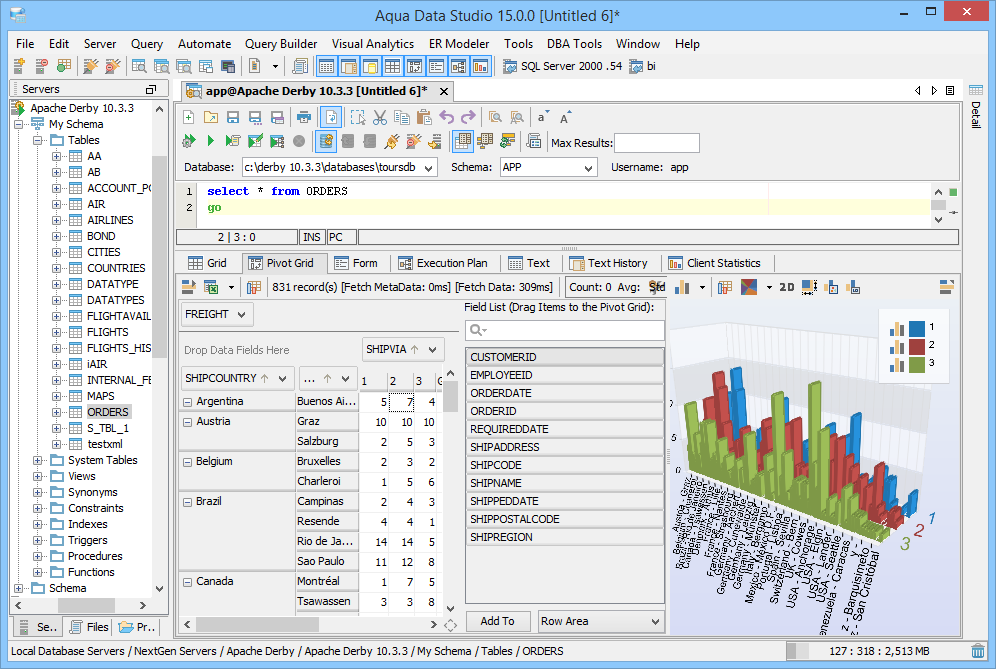
Task: Click the bar chart type icon in chart toolbar
Action: pos(682,287)
